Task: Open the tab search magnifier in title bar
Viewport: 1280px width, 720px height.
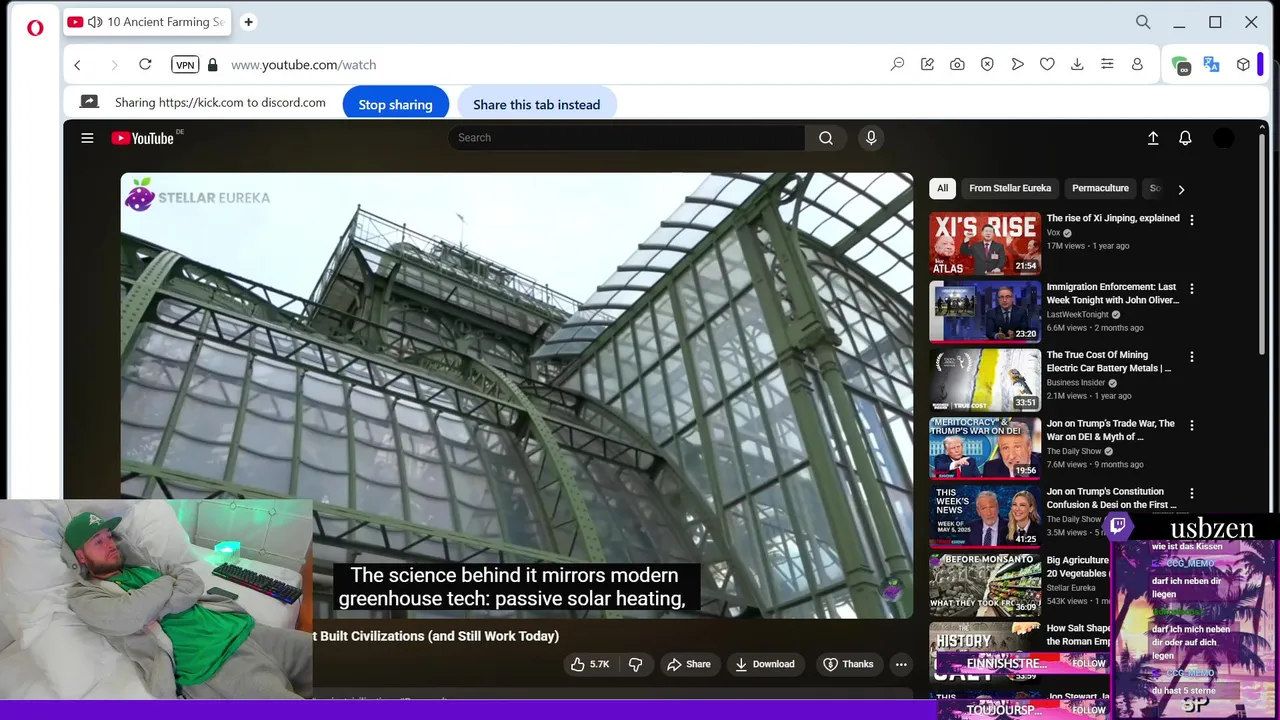Action: click(1143, 22)
